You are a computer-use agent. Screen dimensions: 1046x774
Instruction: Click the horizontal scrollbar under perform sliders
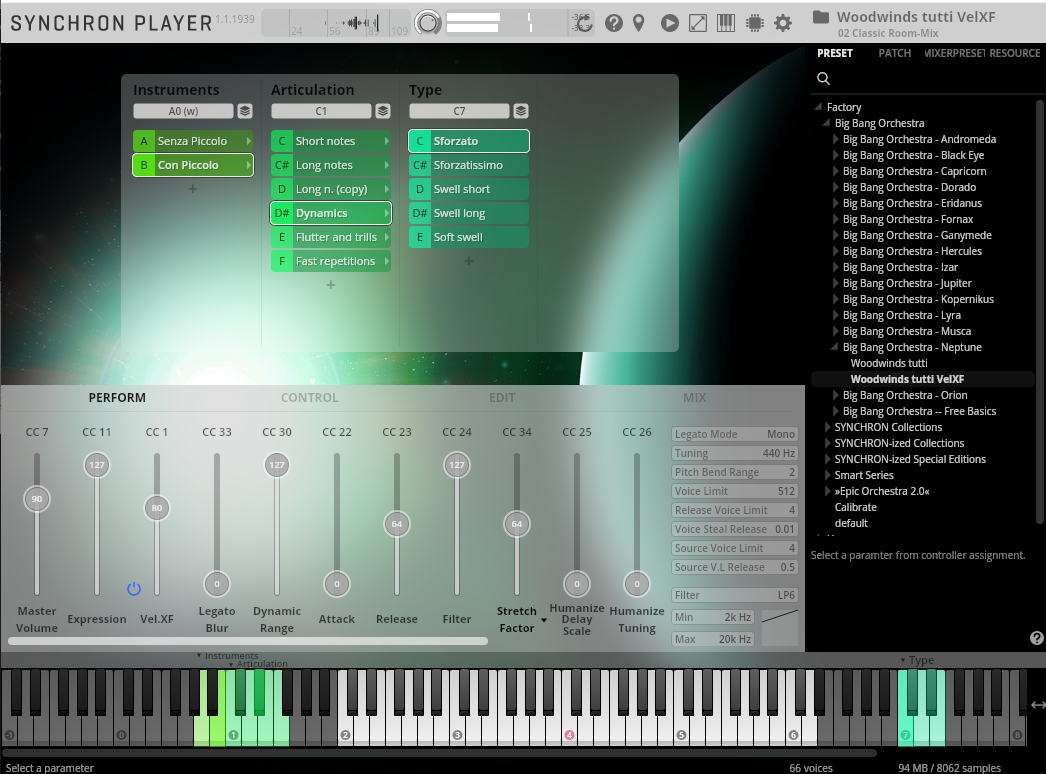[x=248, y=641]
